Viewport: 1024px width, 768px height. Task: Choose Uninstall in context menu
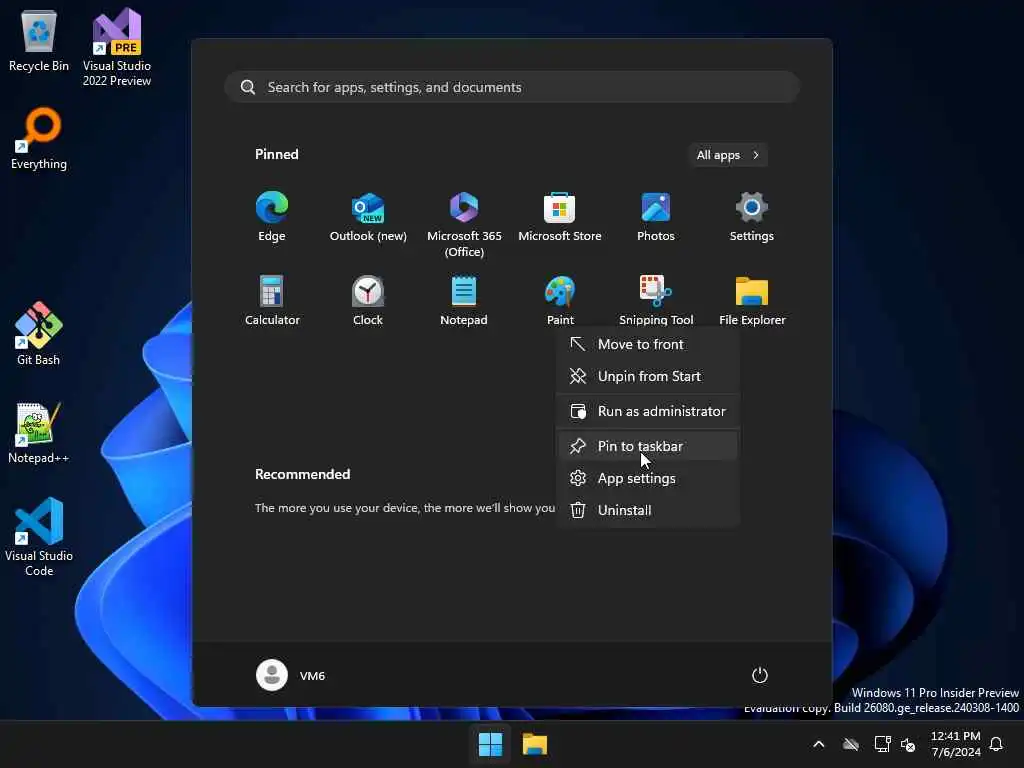[647, 510]
